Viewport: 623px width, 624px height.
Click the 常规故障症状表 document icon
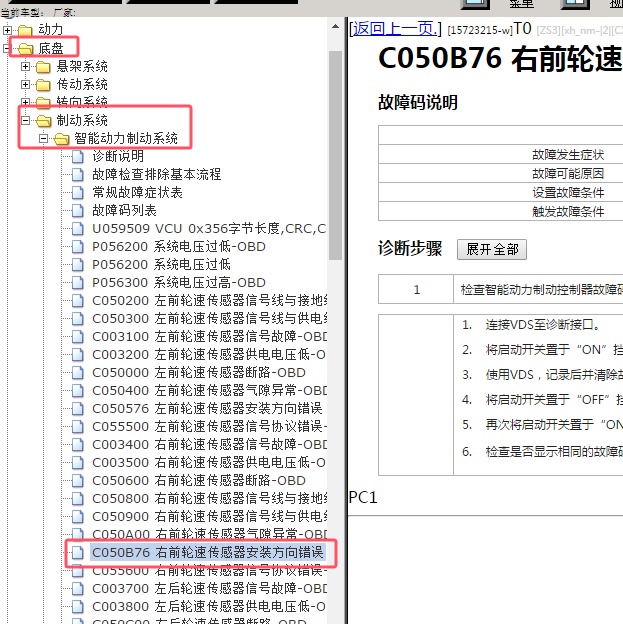tap(78, 193)
